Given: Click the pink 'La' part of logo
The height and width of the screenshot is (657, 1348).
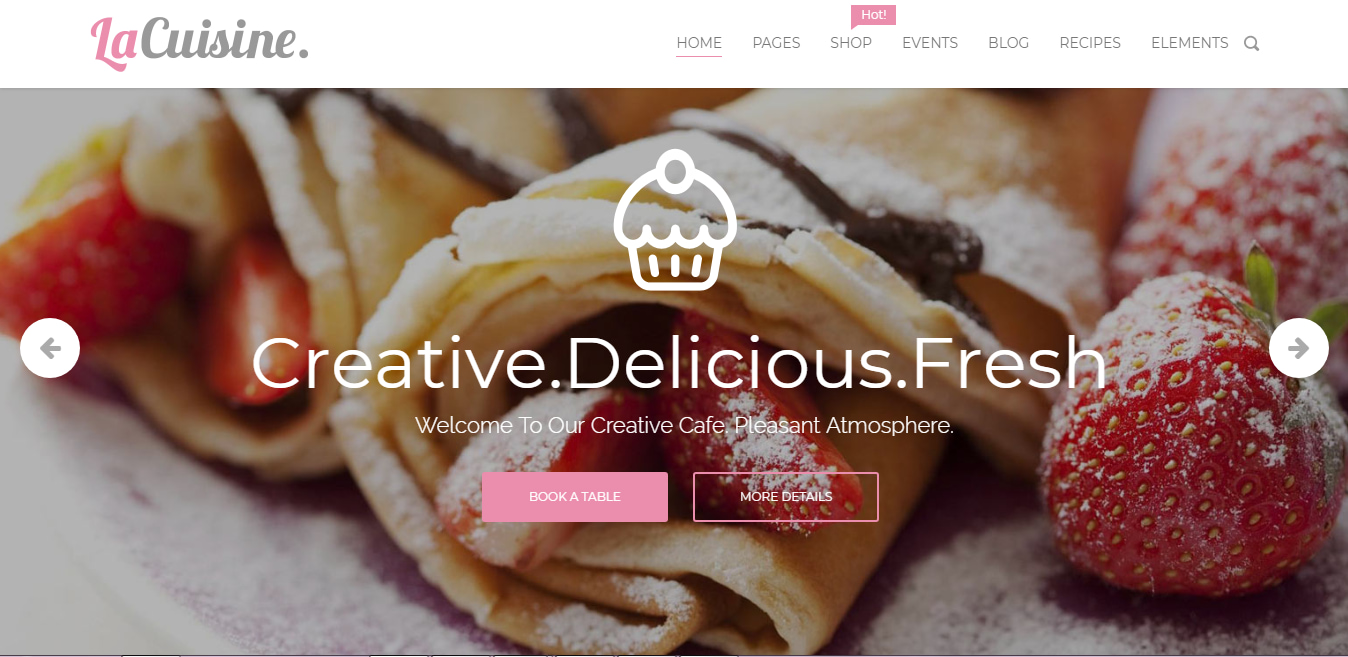Looking at the screenshot, I should pos(115,43).
